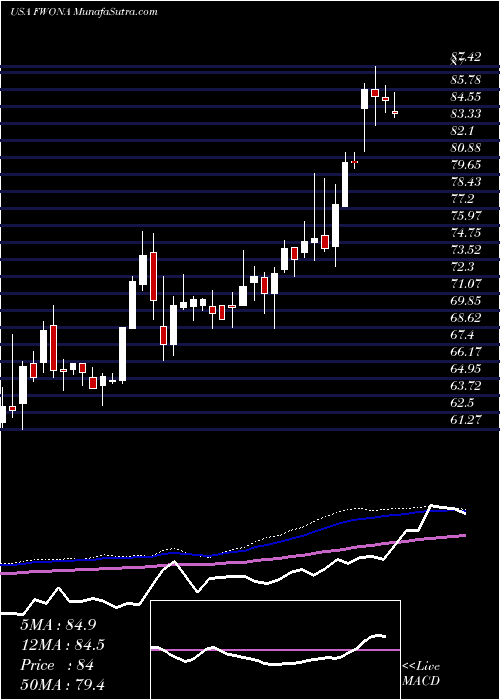Click the 62.5 price level label
The height and width of the screenshot is (700, 500).
(x=463, y=402)
